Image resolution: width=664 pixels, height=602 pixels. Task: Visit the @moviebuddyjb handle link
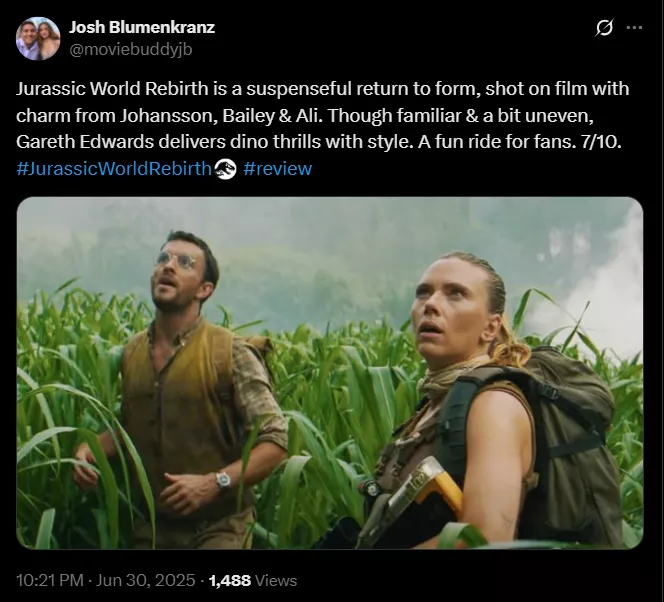pyautogui.click(x=130, y=50)
